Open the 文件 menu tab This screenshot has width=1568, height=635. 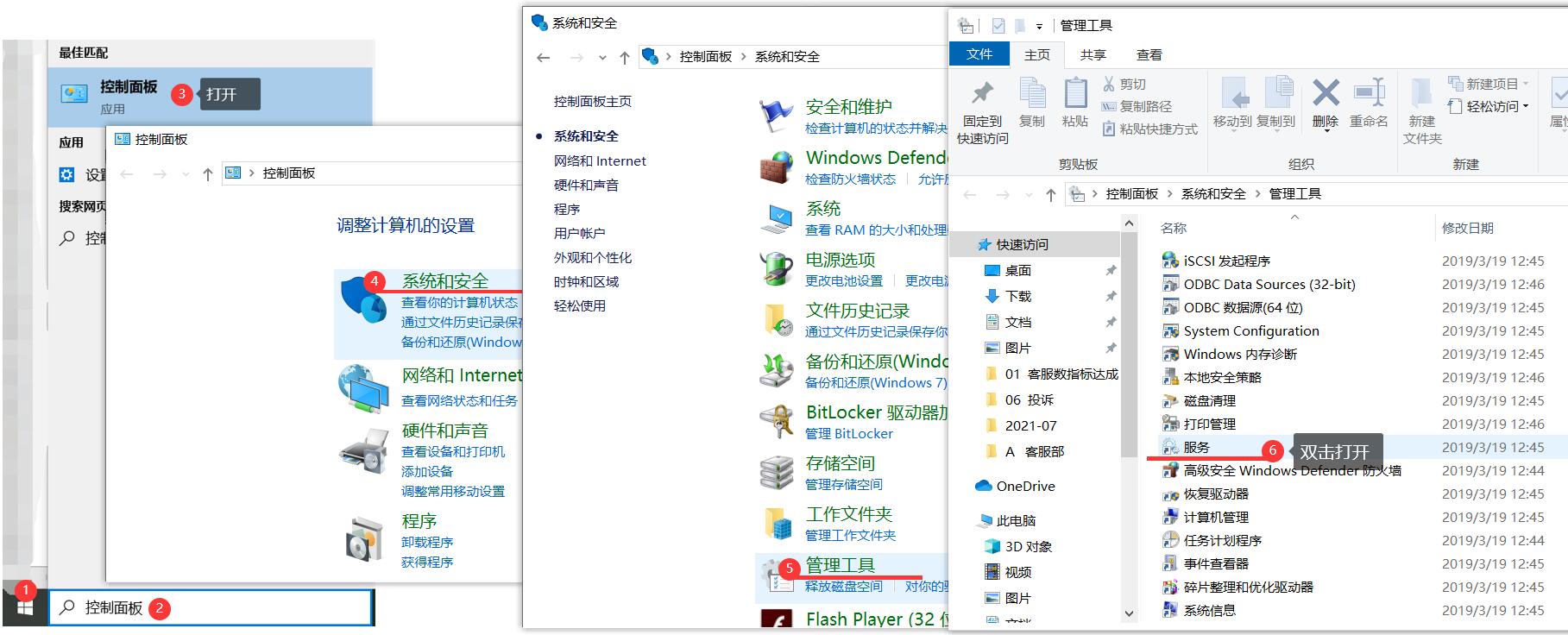pyautogui.click(x=979, y=54)
